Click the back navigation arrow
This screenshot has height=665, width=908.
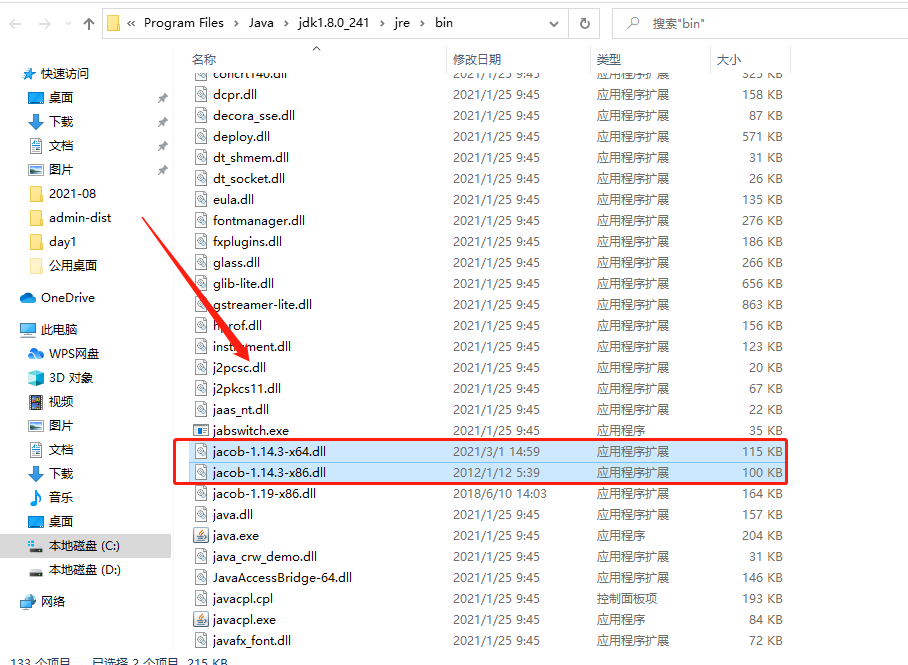15,22
